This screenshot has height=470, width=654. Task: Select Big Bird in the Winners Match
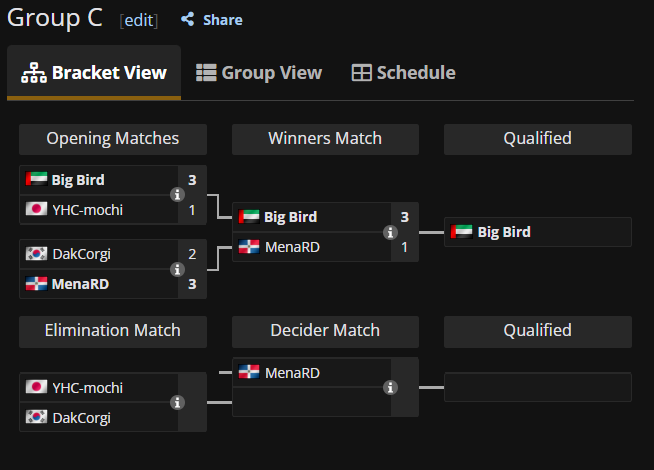(290, 217)
